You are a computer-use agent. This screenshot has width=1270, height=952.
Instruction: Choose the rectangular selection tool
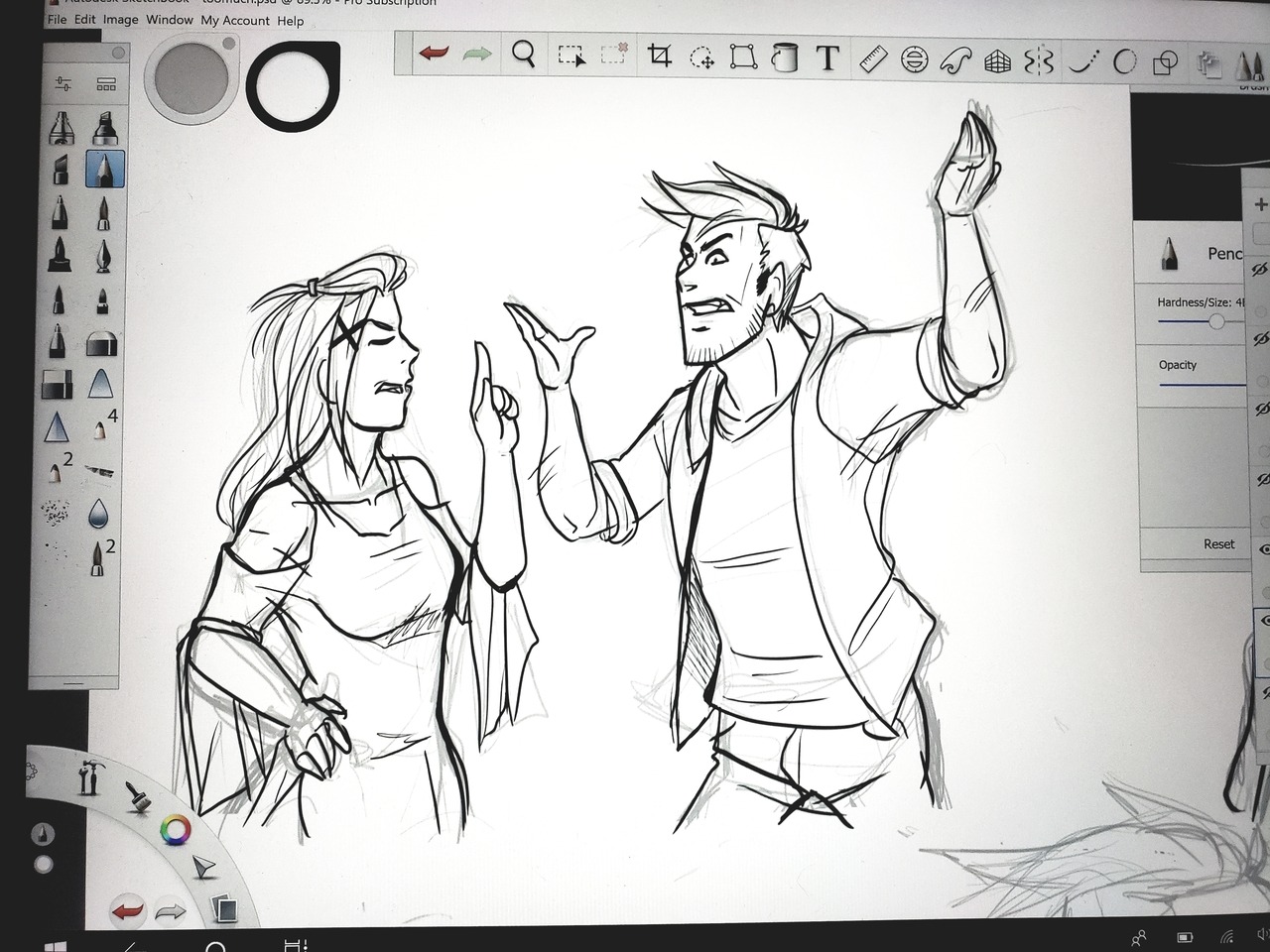pyautogui.click(x=571, y=56)
